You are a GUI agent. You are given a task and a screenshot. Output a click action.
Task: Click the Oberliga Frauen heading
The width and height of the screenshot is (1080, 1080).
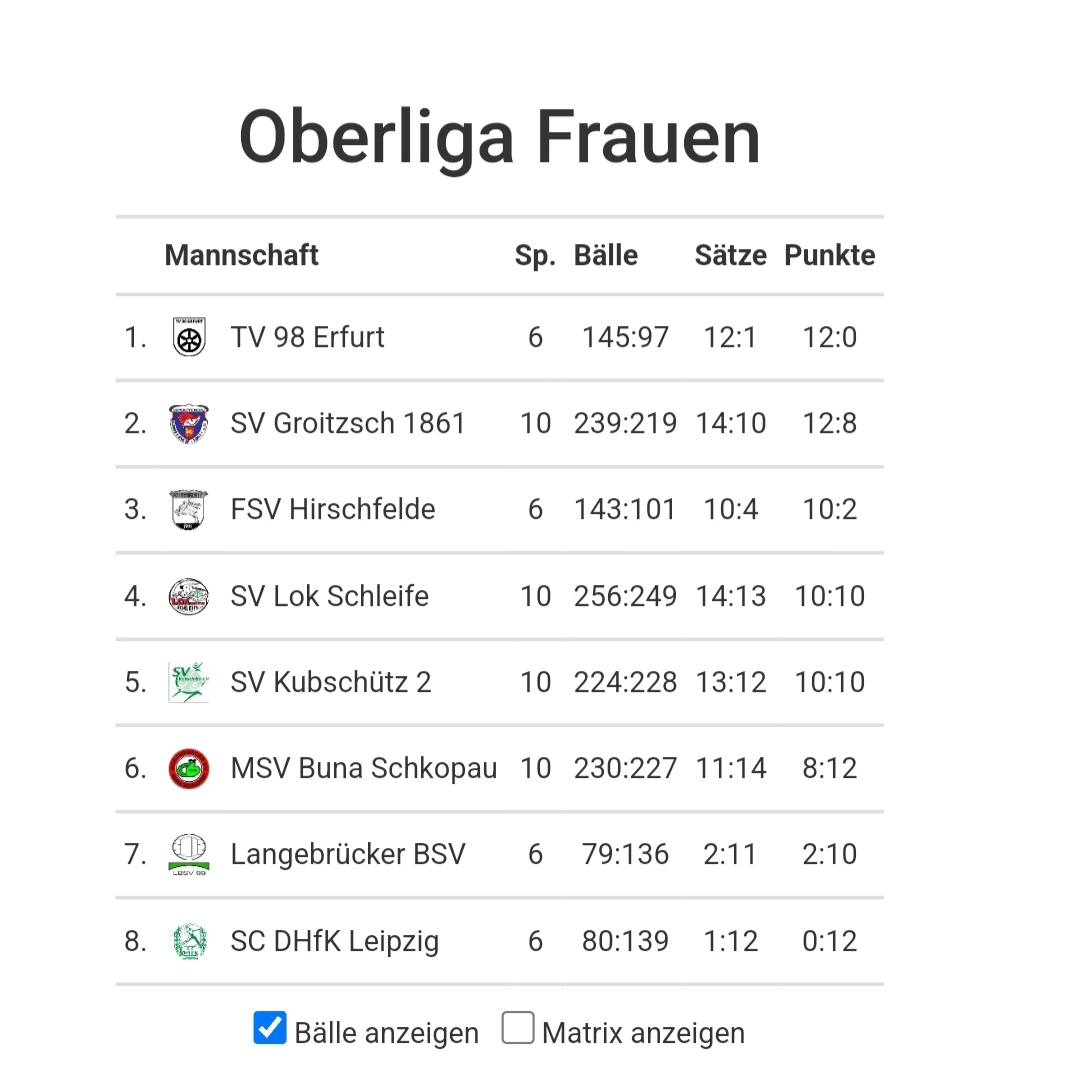pos(500,137)
